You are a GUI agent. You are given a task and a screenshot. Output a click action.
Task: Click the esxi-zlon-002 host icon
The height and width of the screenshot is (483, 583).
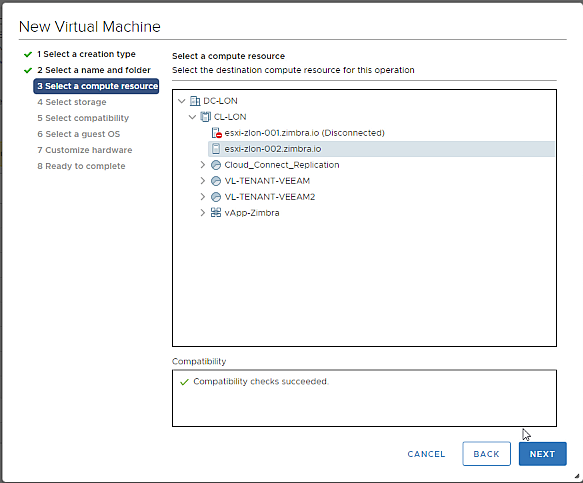[216, 149]
